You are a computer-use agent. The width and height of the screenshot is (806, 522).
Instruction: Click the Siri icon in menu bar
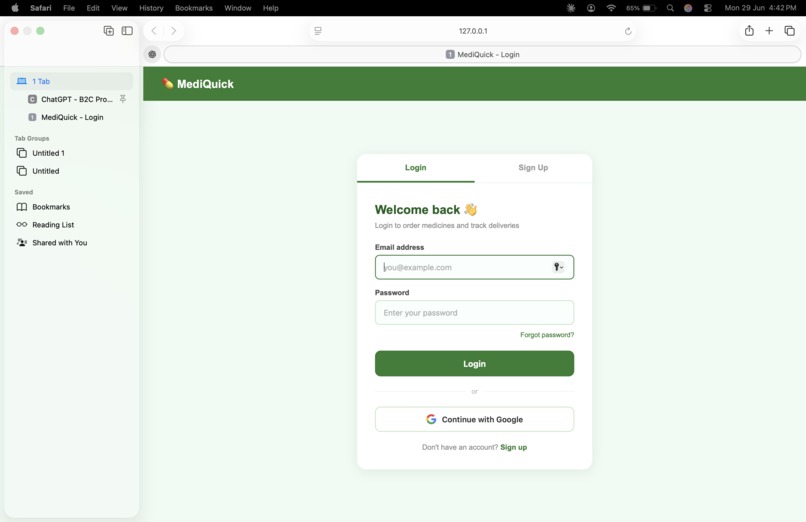pyautogui.click(x=688, y=8)
